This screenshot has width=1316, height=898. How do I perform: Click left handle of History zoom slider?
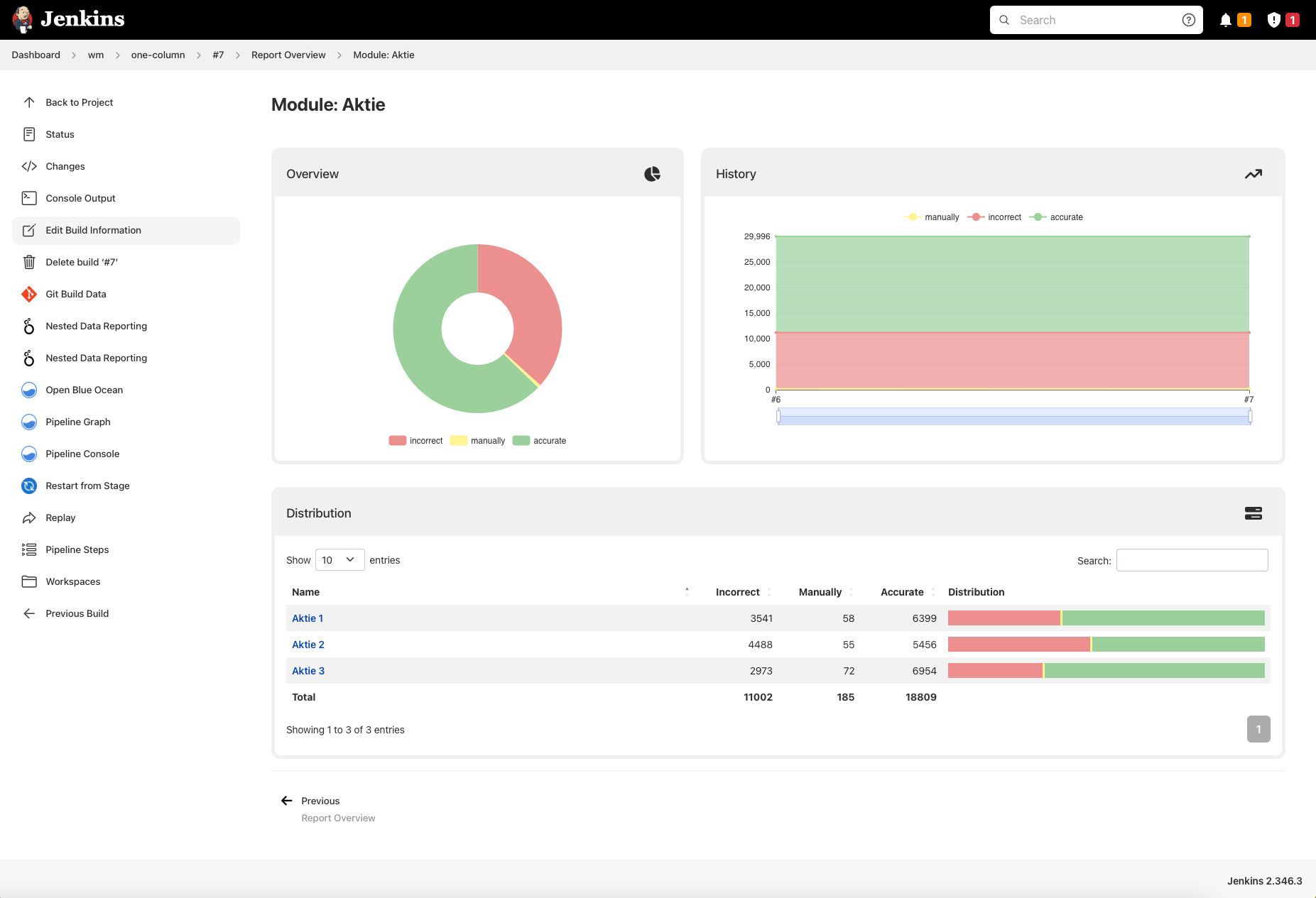tap(778, 417)
